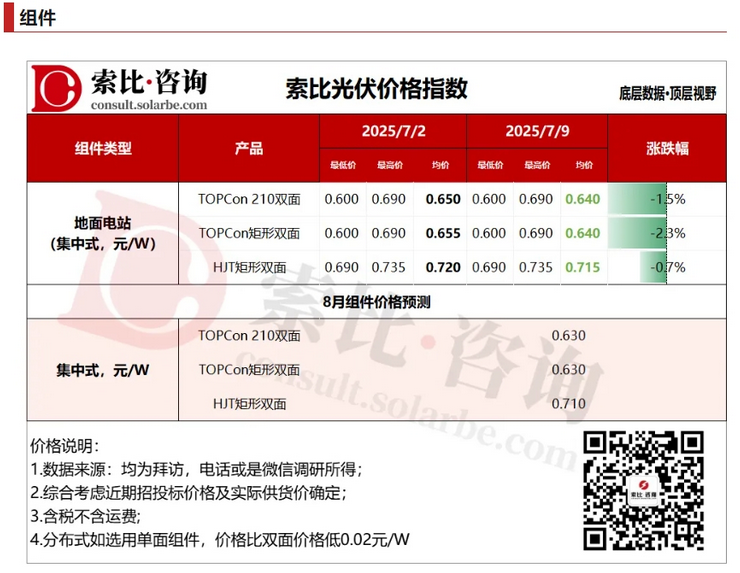Click green 0.640 in TOPCon 210双面 row
The image size is (740, 573).
coord(583,199)
